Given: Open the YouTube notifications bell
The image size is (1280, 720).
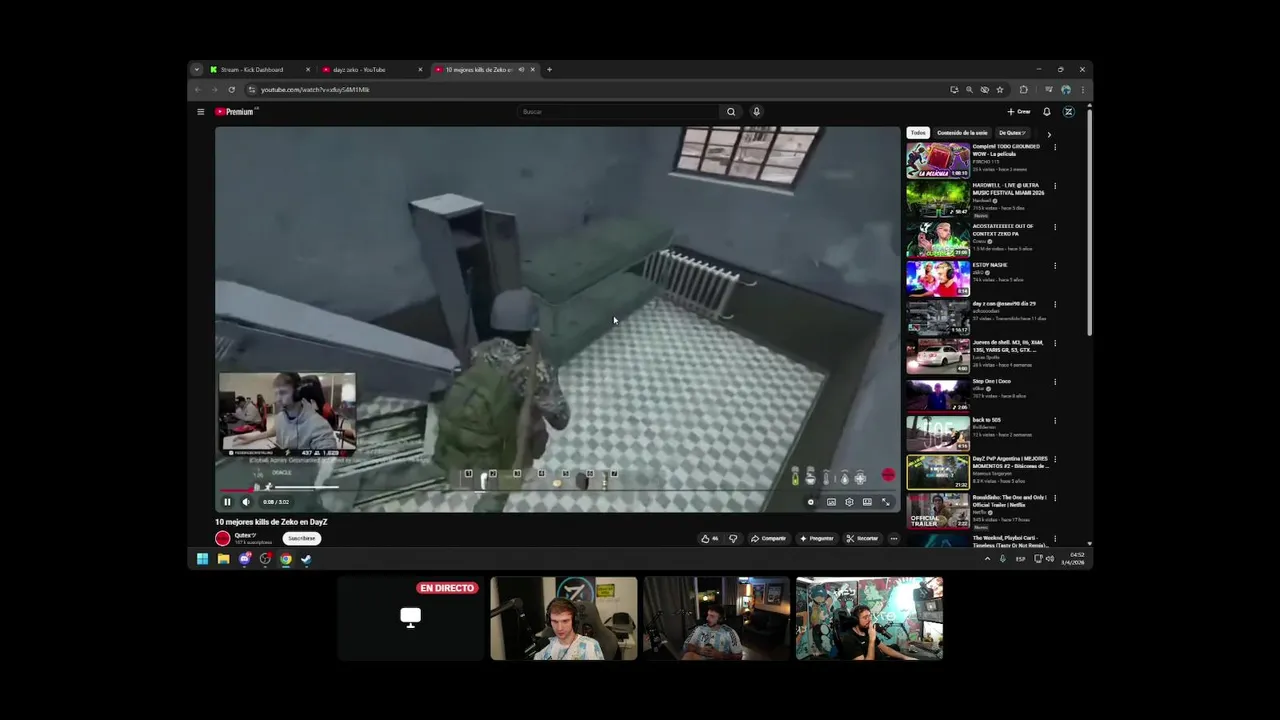Looking at the screenshot, I should [1047, 112].
